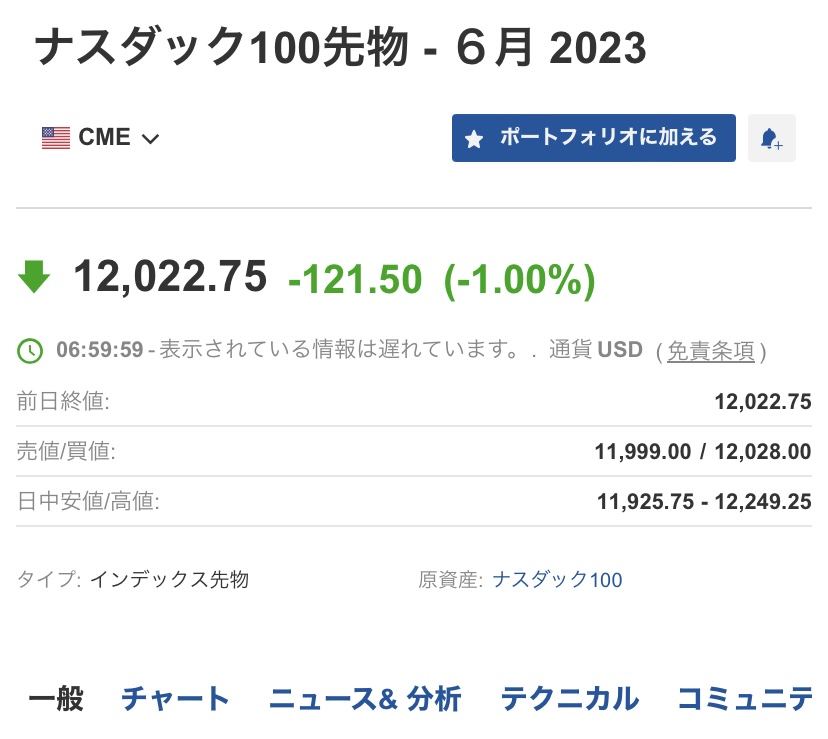Click the US flag icon
828x739 pixels.
(56, 138)
